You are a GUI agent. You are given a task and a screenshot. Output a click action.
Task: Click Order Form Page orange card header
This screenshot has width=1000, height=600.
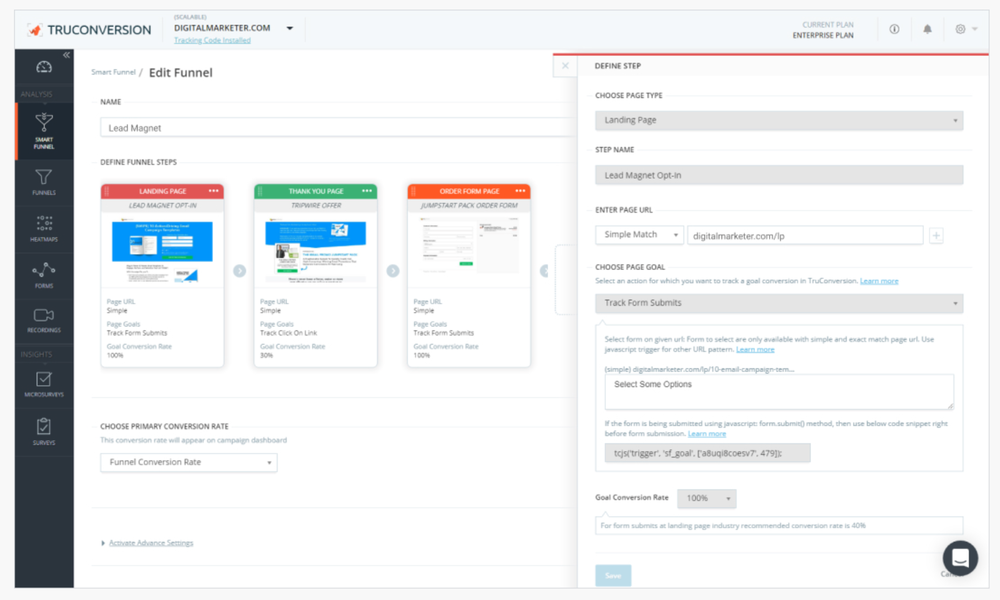pyautogui.click(x=469, y=191)
